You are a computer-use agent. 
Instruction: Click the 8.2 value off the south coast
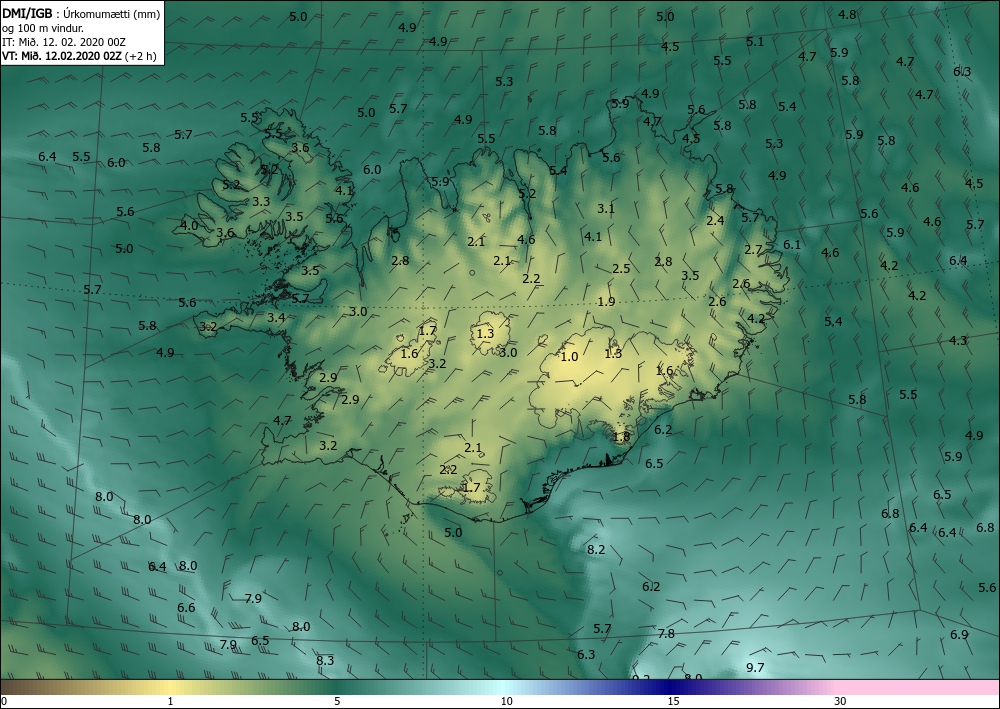[596, 550]
